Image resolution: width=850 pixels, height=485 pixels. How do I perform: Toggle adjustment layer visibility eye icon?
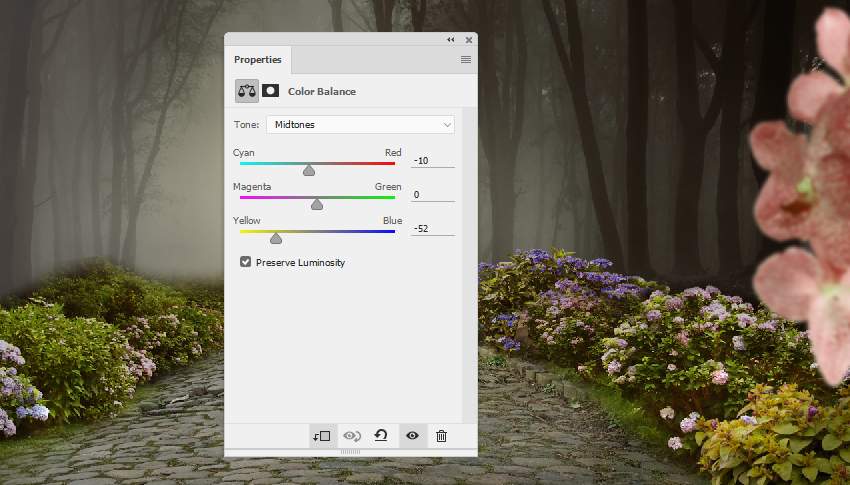(413, 436)
